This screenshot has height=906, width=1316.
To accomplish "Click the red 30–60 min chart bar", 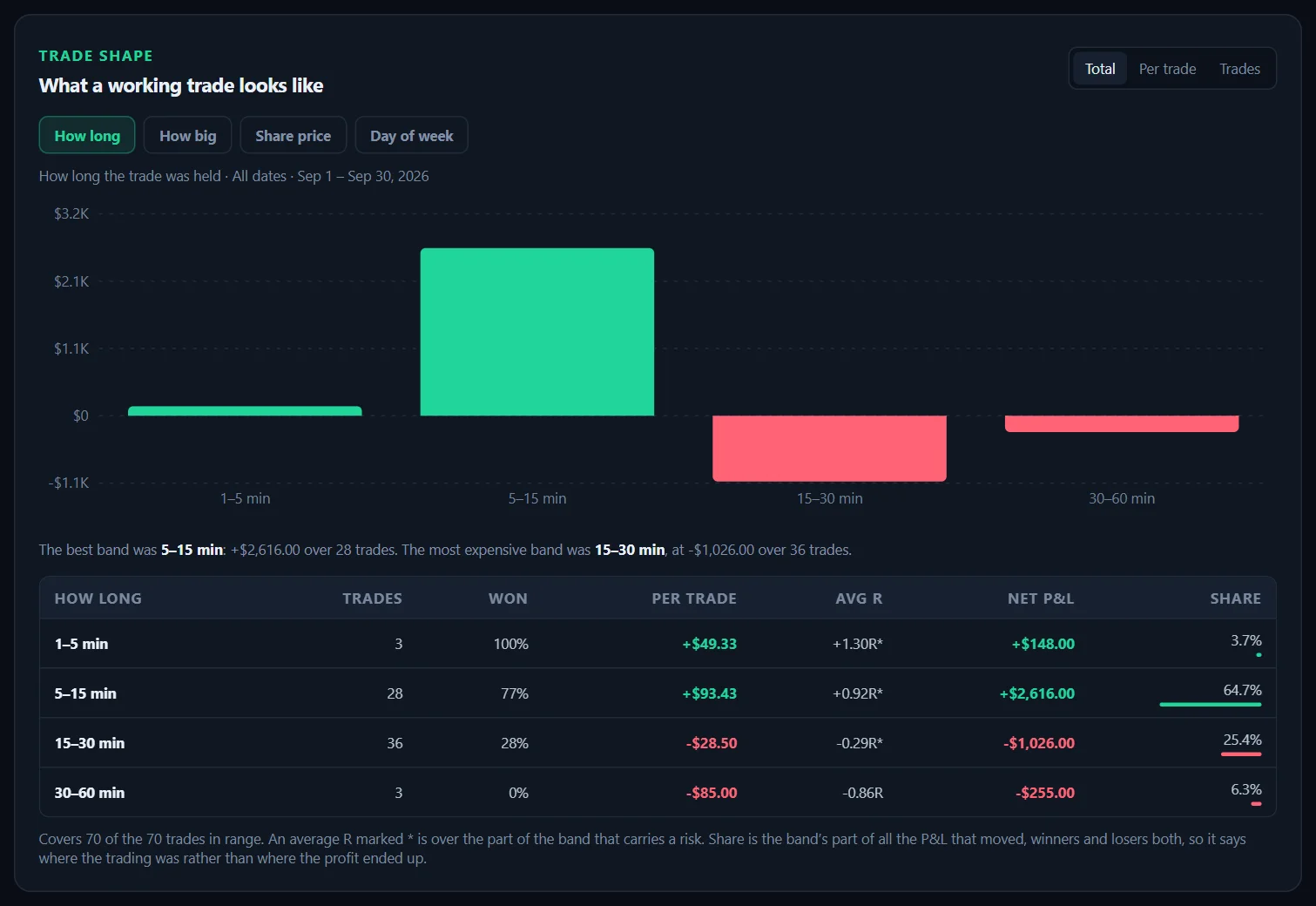I will (1122, 423).
